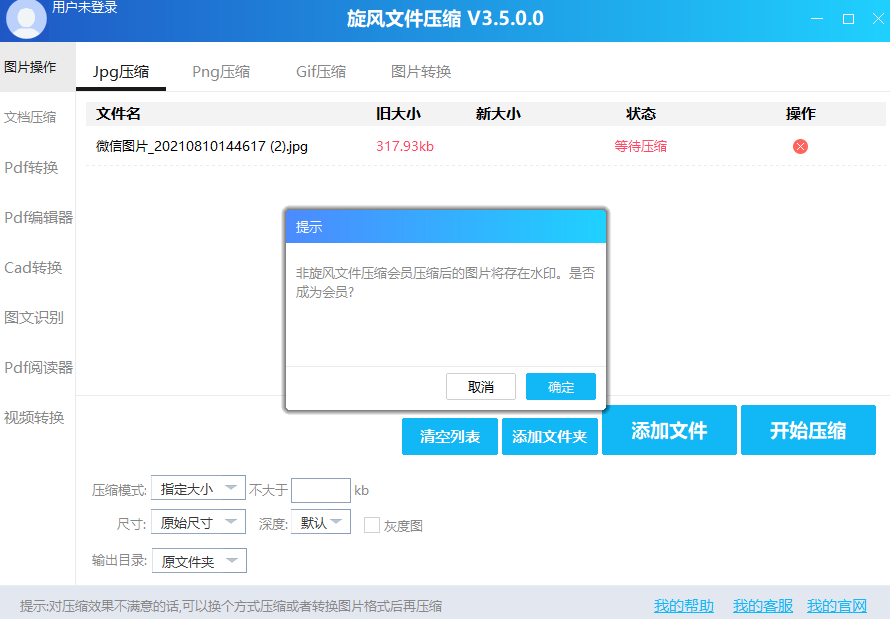This screenshot has width=890, height=619.
Task: Switch to the Png压缩 tab
Action: [x=221, y=72]
